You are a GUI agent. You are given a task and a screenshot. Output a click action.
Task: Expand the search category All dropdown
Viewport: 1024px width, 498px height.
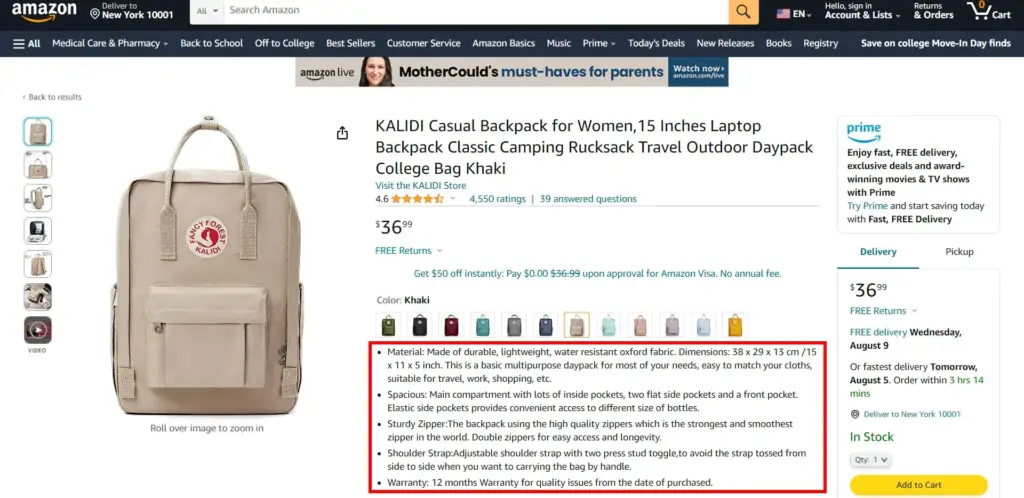(x=207, y=11)
